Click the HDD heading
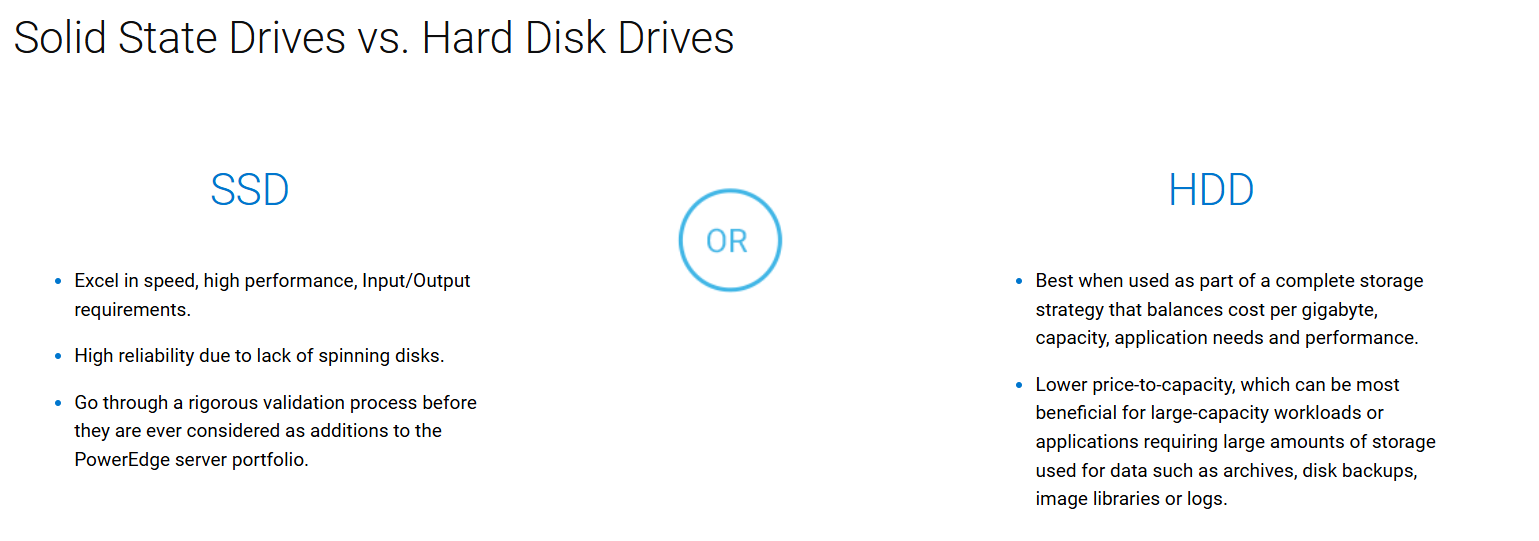 [1211, 190]
